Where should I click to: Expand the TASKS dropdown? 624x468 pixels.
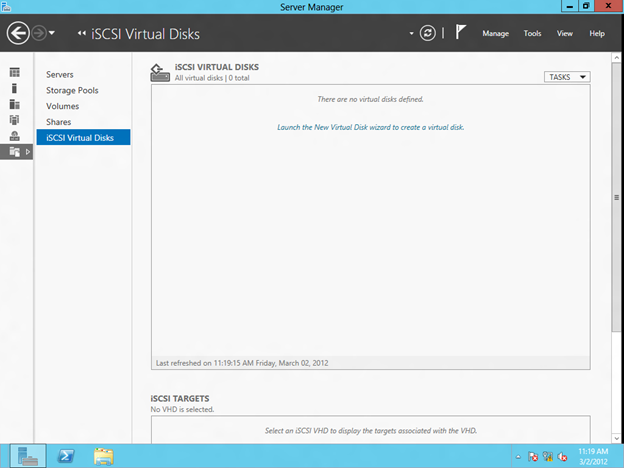click(x=567, y=76)
